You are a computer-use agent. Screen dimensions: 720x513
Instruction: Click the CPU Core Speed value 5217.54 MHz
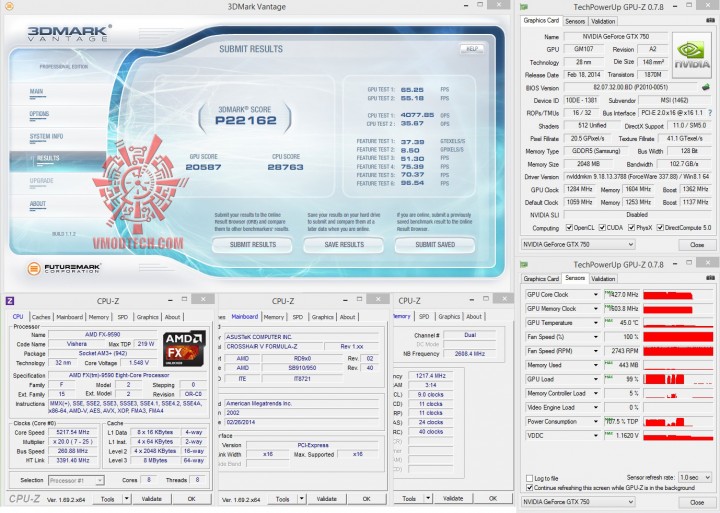pos(73,432)
